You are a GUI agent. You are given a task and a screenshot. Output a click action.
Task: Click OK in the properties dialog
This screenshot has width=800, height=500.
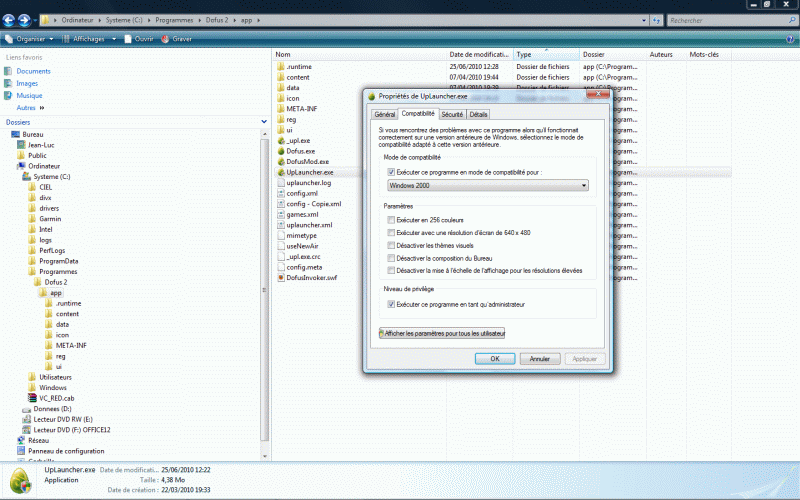click(x=495, y=359)
